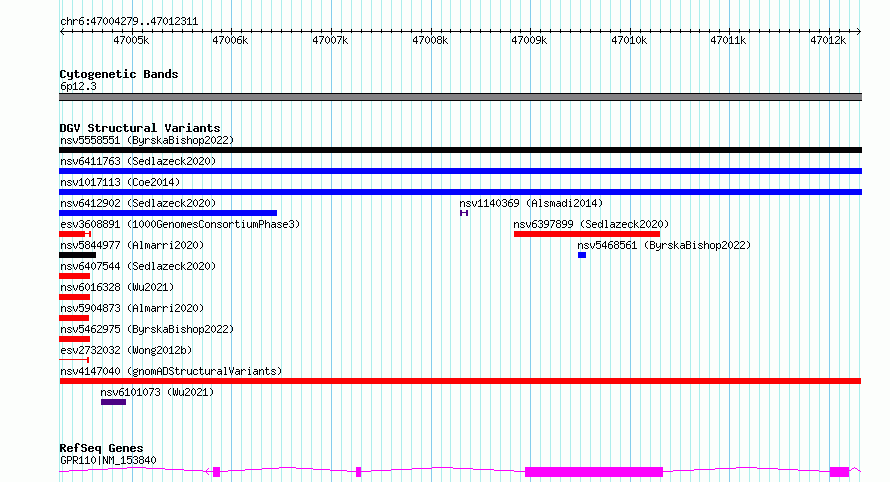890x482 pixels.
Task: Click the nsv1017113 blue variant bar
Action: point(460,192)
